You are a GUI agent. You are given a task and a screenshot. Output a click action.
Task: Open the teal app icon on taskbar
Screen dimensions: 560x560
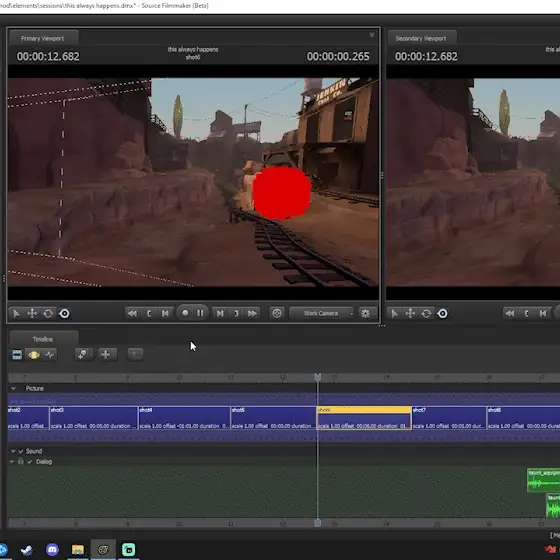pos(129,550)
